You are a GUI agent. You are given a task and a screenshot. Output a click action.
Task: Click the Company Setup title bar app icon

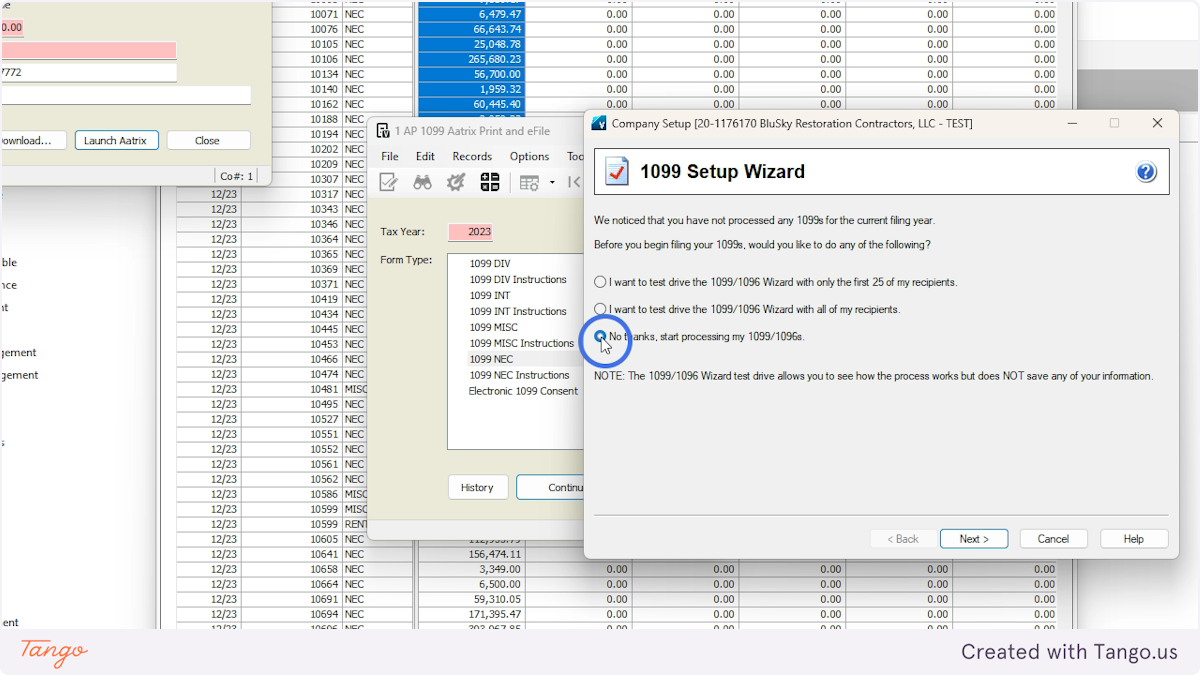click(599, 123)
